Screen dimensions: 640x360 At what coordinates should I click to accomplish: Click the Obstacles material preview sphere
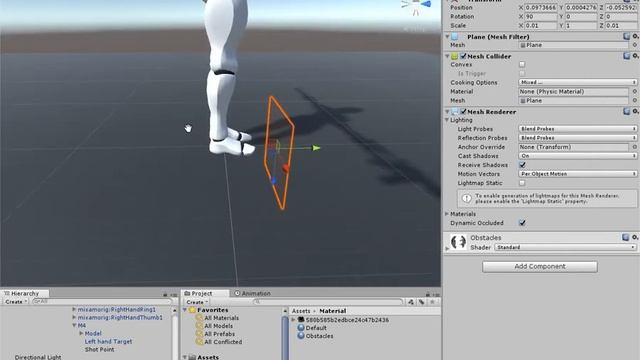click(458, 242)
